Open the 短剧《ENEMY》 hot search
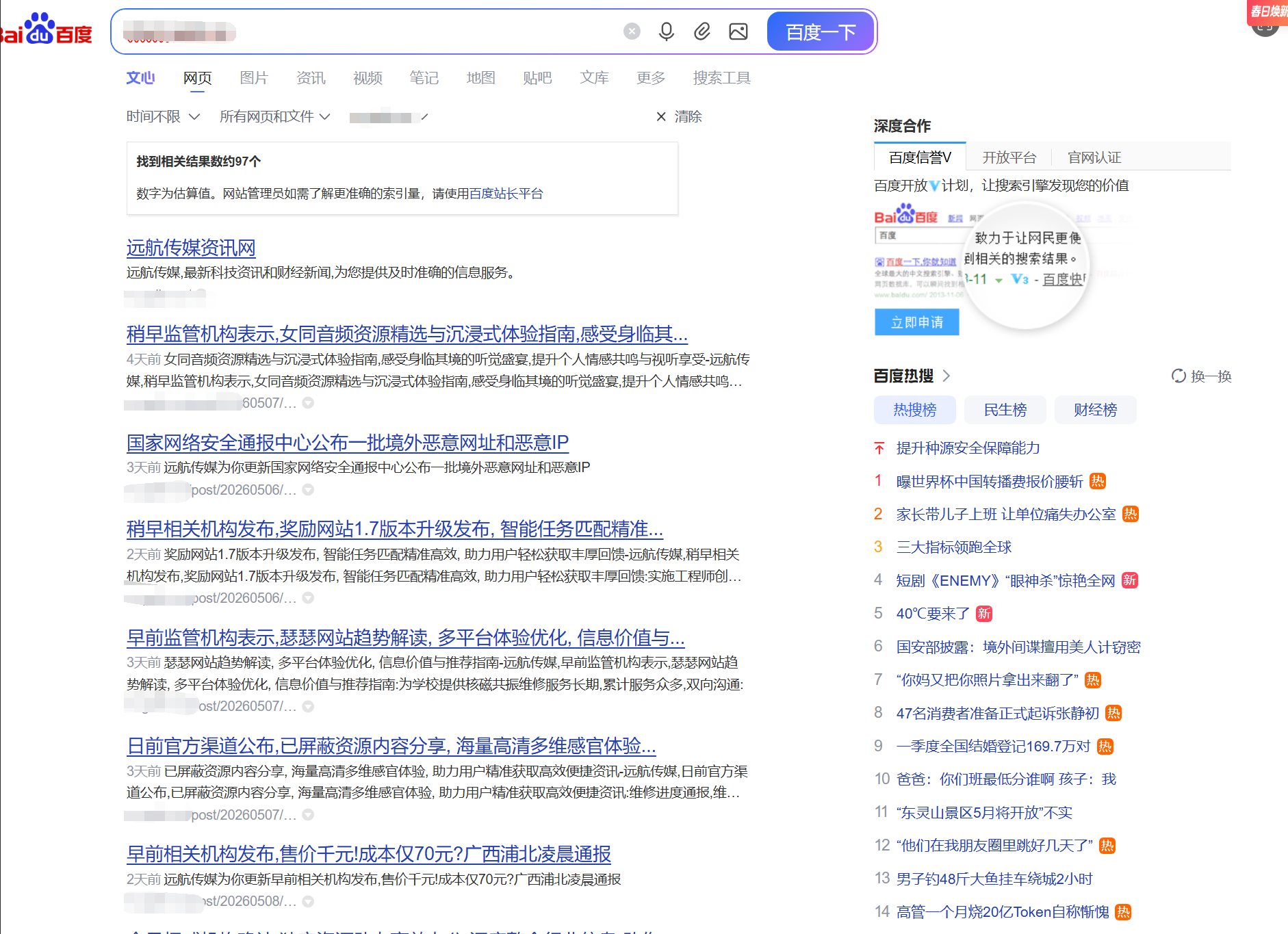Image resolution: width=1288 pixels, height=934 pixels. 1005,581
